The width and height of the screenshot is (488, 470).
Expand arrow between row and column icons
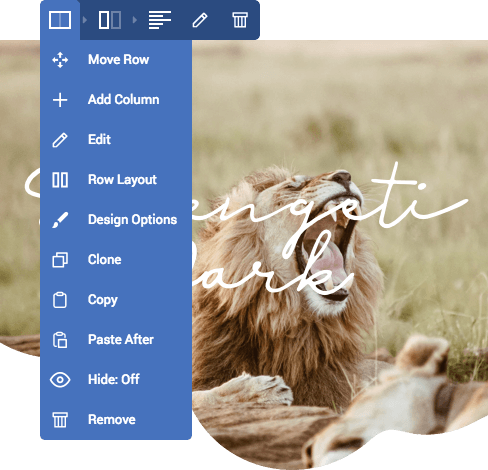[x=85, y=20]
